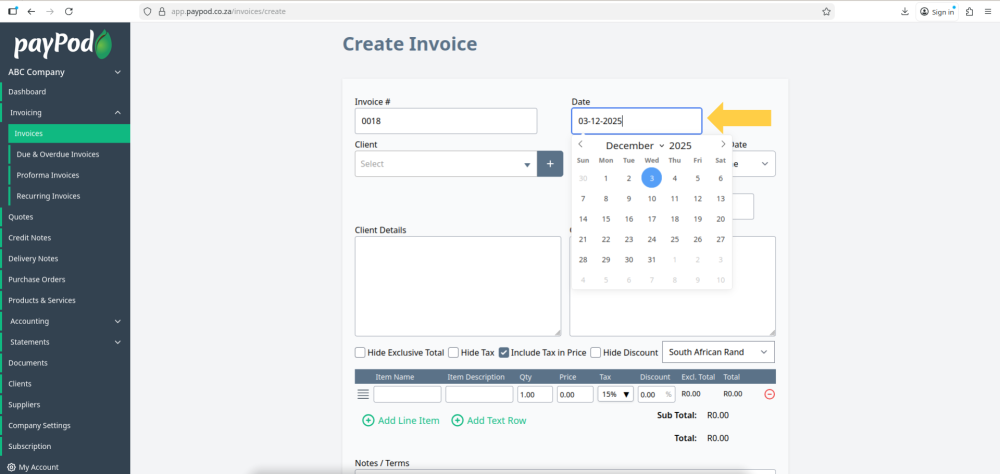The image size is (1000, 474).
Task: Click the plus button to add client
Action: tap(550, 164)
